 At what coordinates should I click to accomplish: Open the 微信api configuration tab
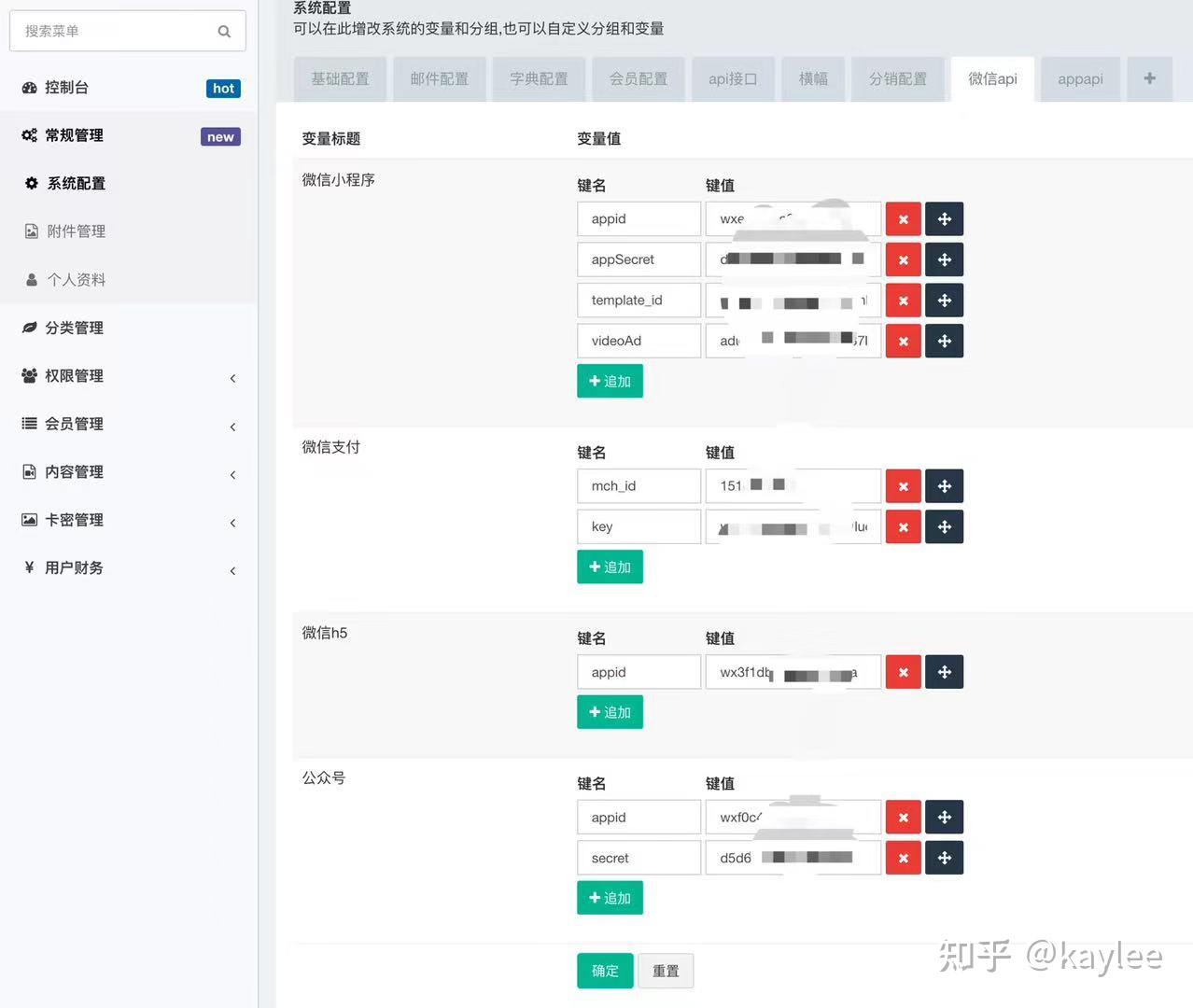(x=991, y=78)
